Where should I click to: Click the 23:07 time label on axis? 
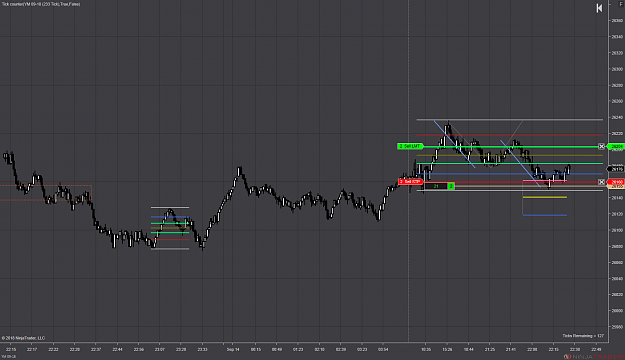tap(159, 350)
